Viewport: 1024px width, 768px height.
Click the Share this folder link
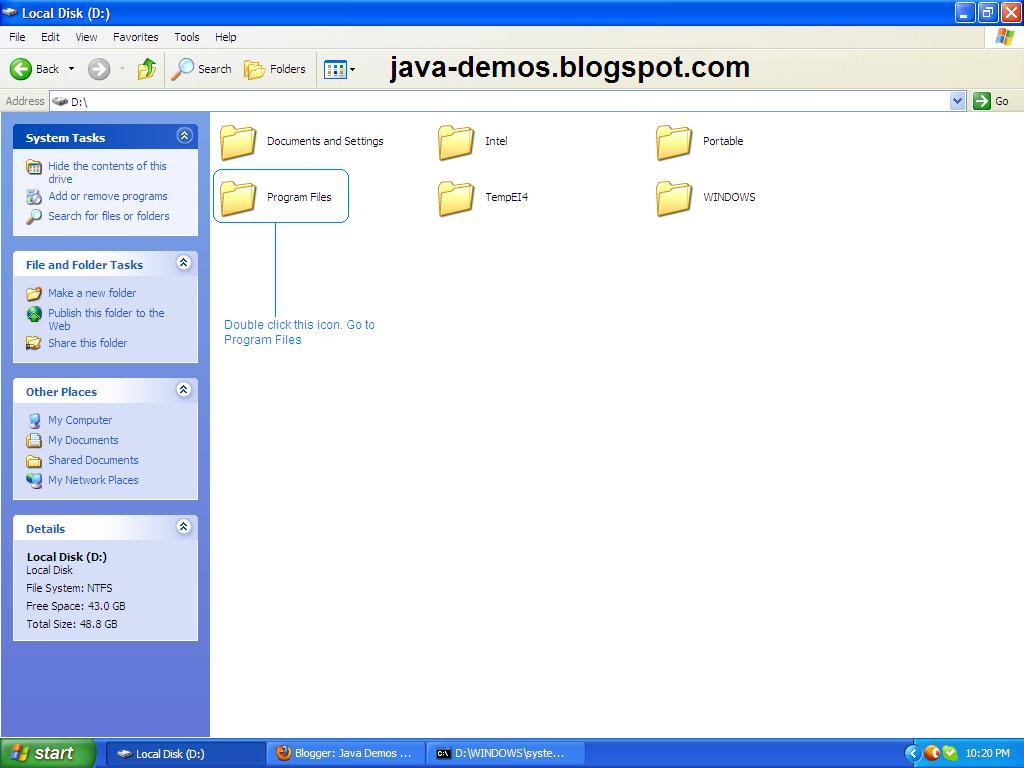[x=87, y=343]
